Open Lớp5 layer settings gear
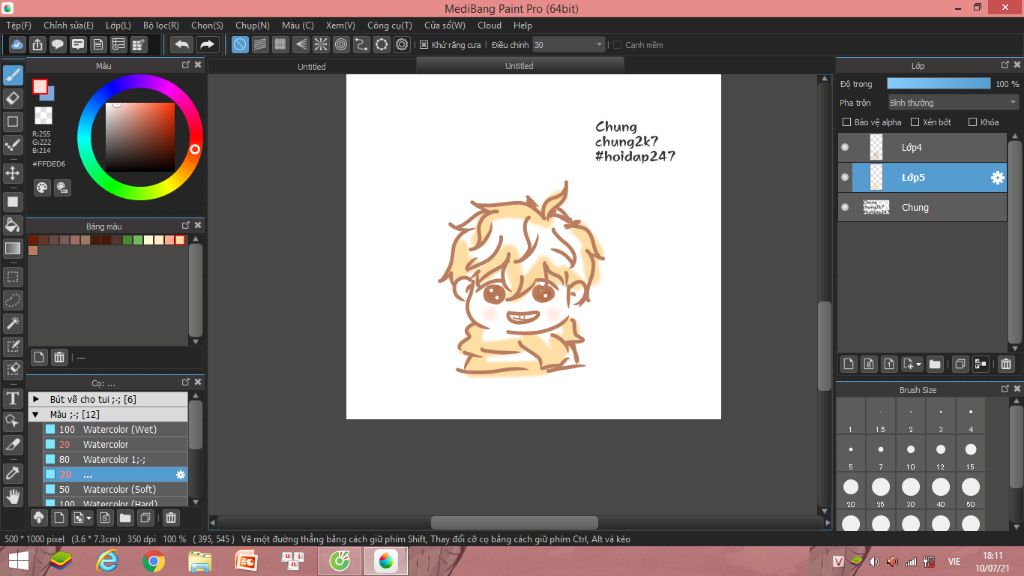 997,178
